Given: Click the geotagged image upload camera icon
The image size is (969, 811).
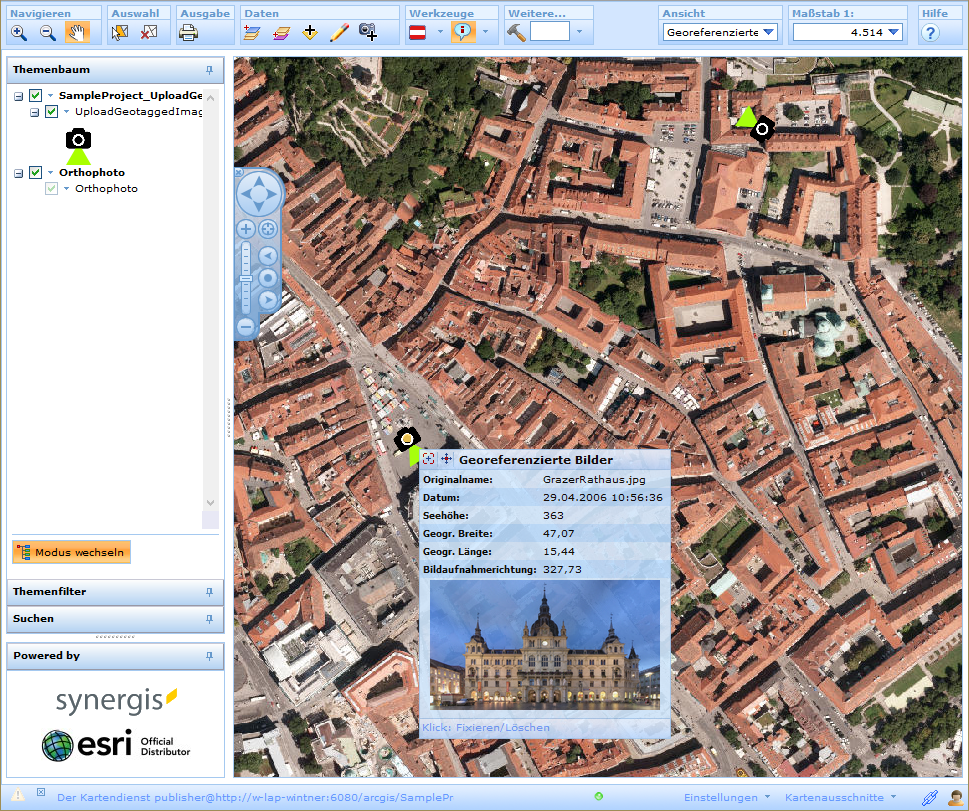Looking at the screenshot, I should point(369,32).
